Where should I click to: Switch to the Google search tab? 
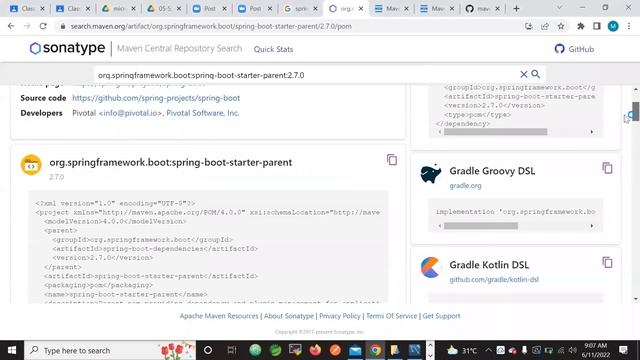point(301,9)
